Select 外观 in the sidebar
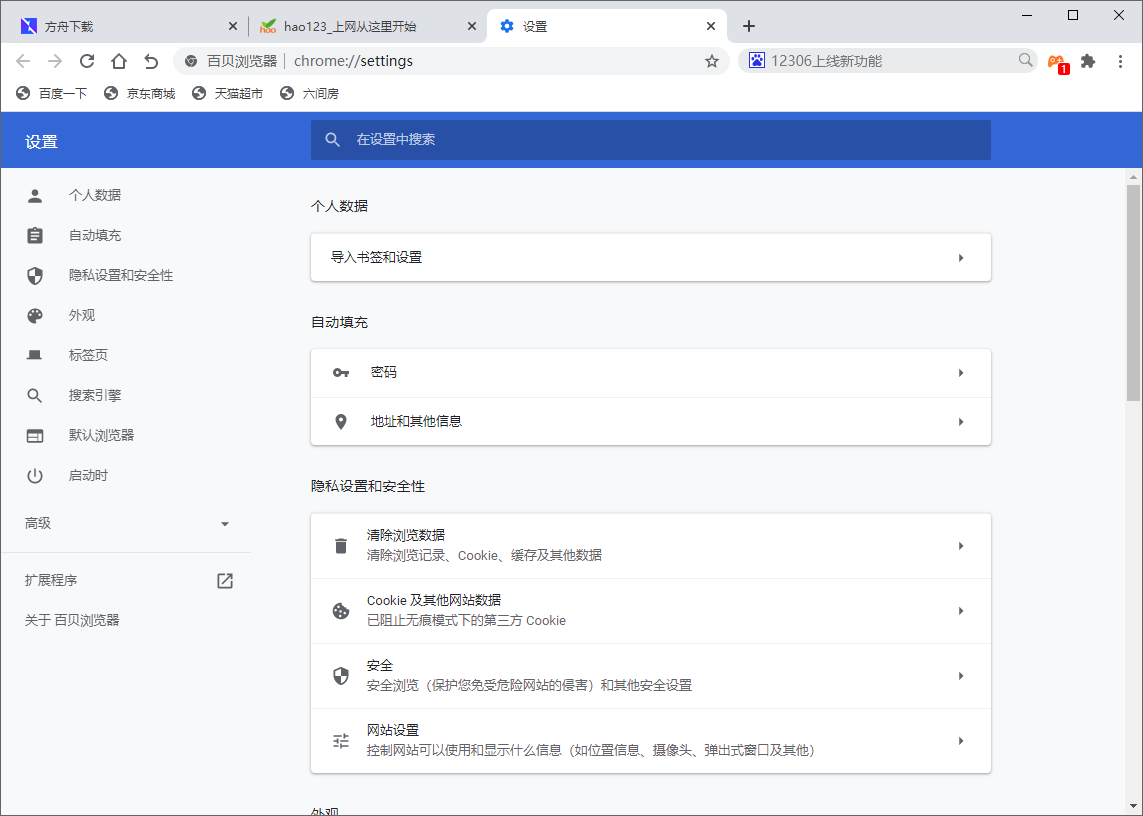Viewport: 1143px width, 816px height. coord(82,316)
